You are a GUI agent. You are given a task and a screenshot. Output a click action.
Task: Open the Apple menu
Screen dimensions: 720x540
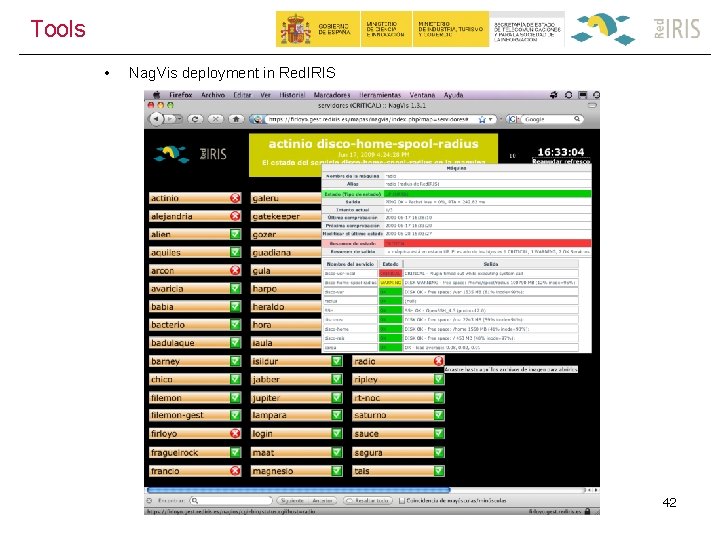(x=156, y=95)
